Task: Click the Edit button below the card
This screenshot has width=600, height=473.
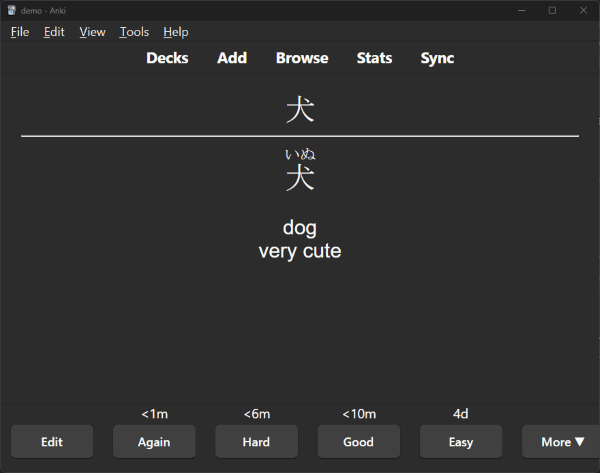Action: 52,442
